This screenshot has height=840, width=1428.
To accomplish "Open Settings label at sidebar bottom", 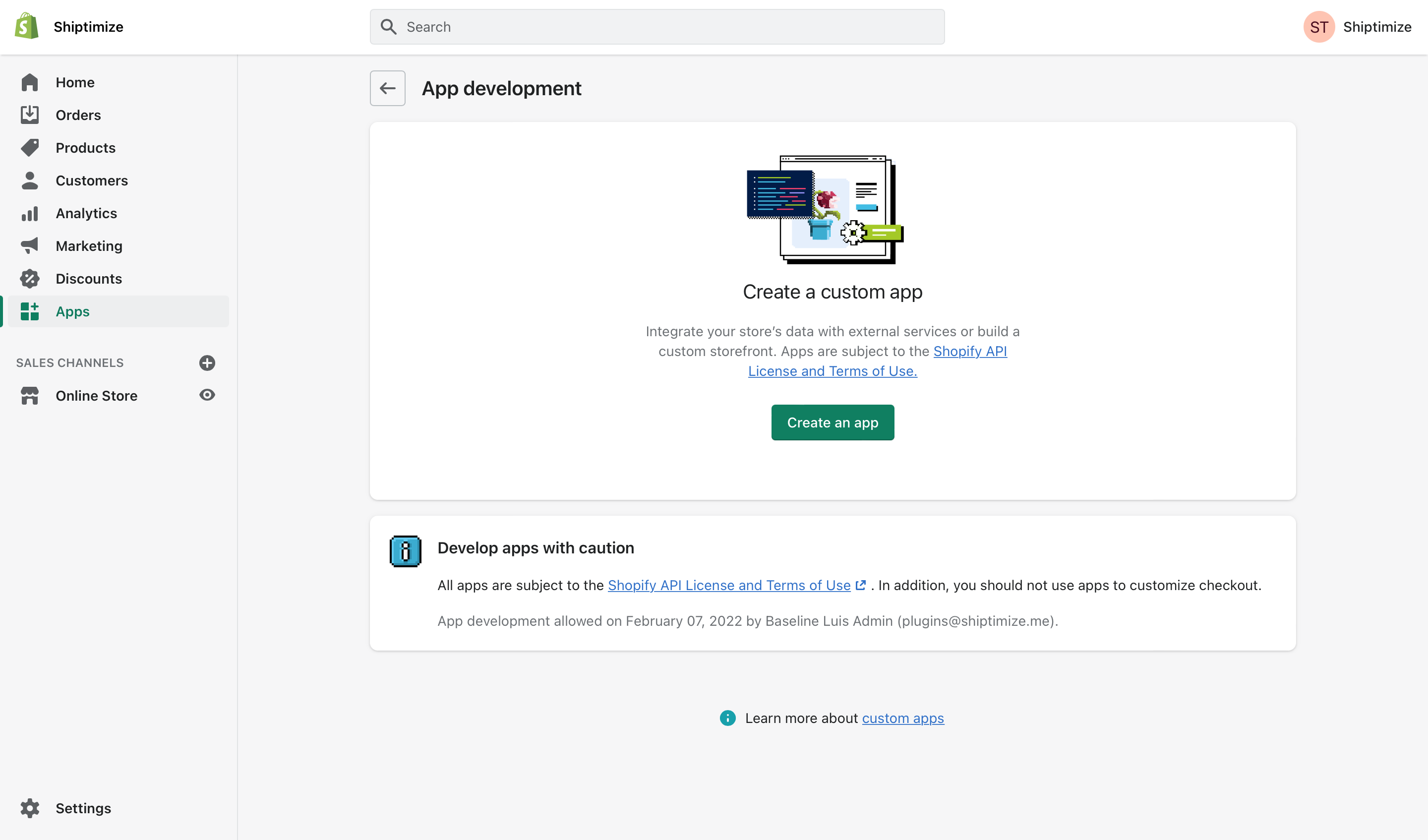I will pos(83,808).
